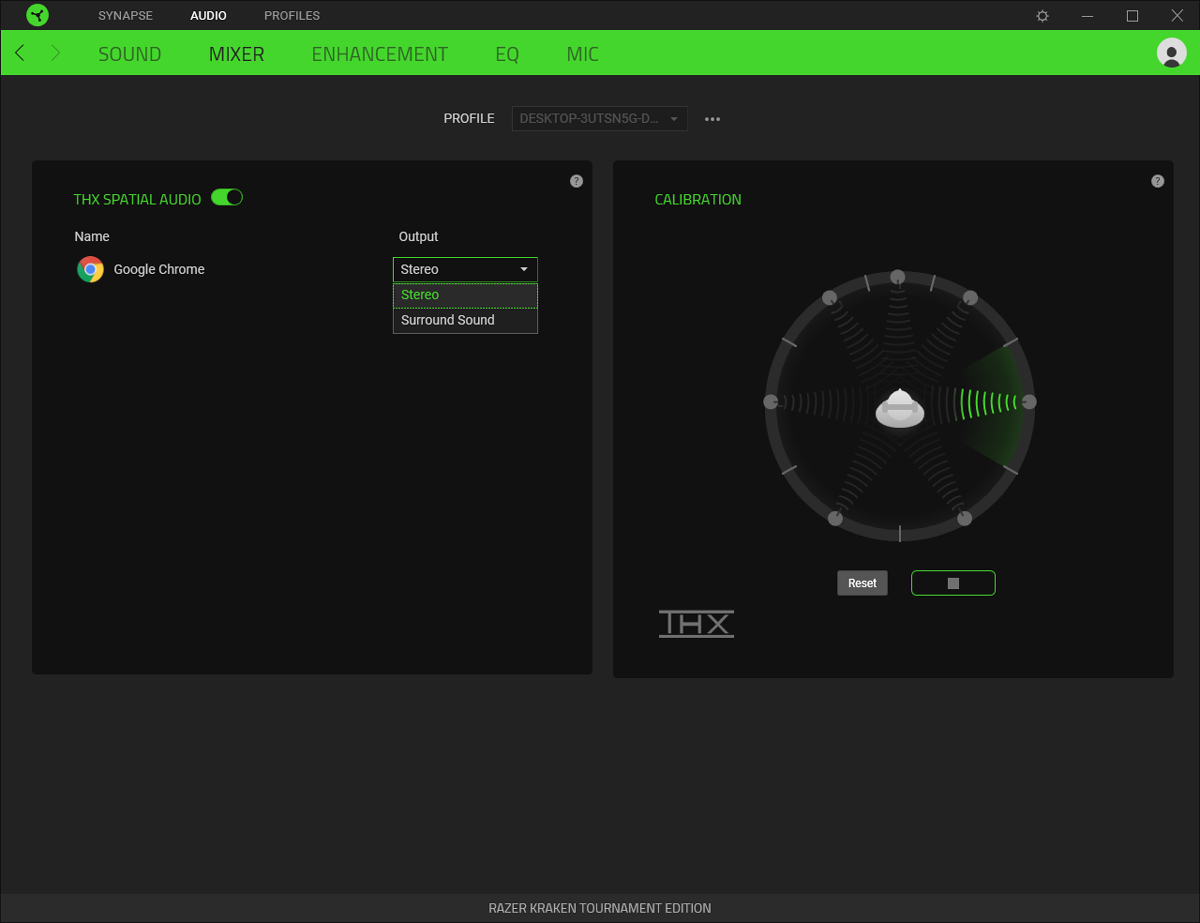This screenshot has height=923, width=1200.
Task: Go forward with the right arrow
Action: point(55,53)
